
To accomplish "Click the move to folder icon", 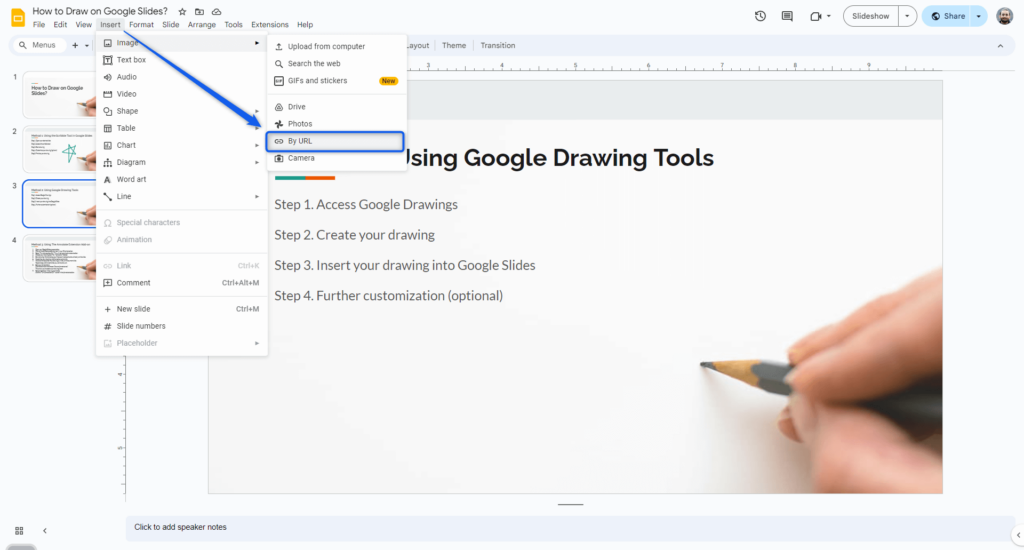I will click(x=199, y=11).
